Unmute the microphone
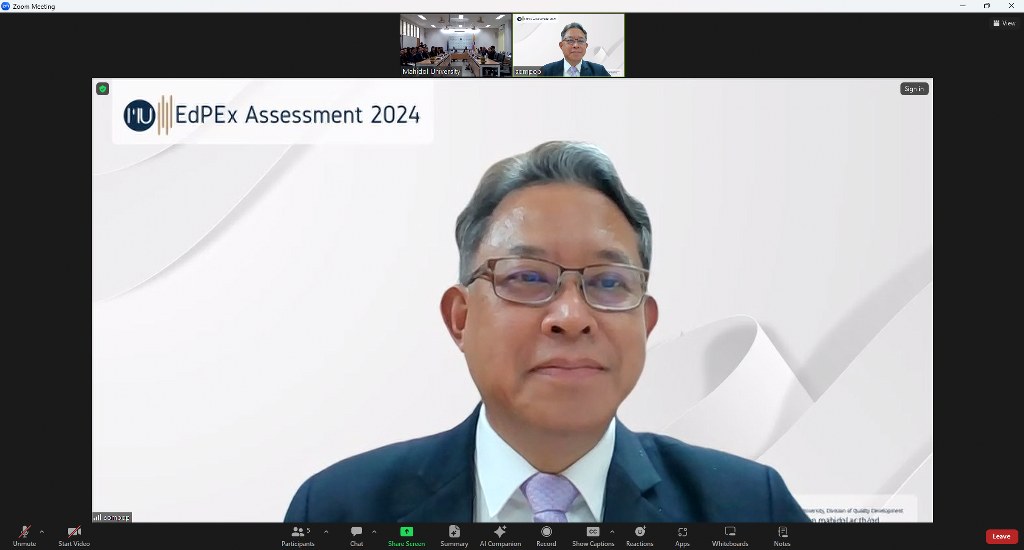This screenshot has height=550, width=1024. pos(24,534)
